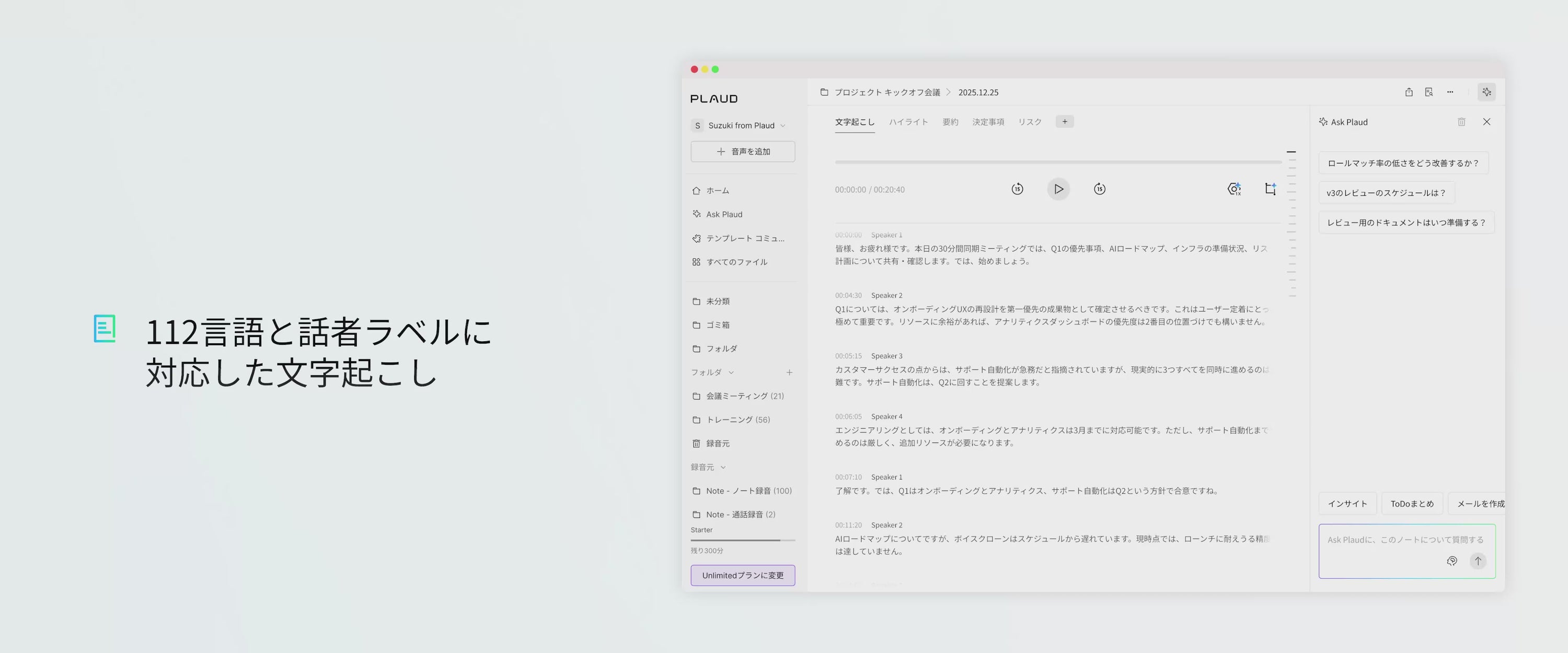This screenshot has height=653, width=1568.
Task: Click the audio progress bar
Action: 1058,162
